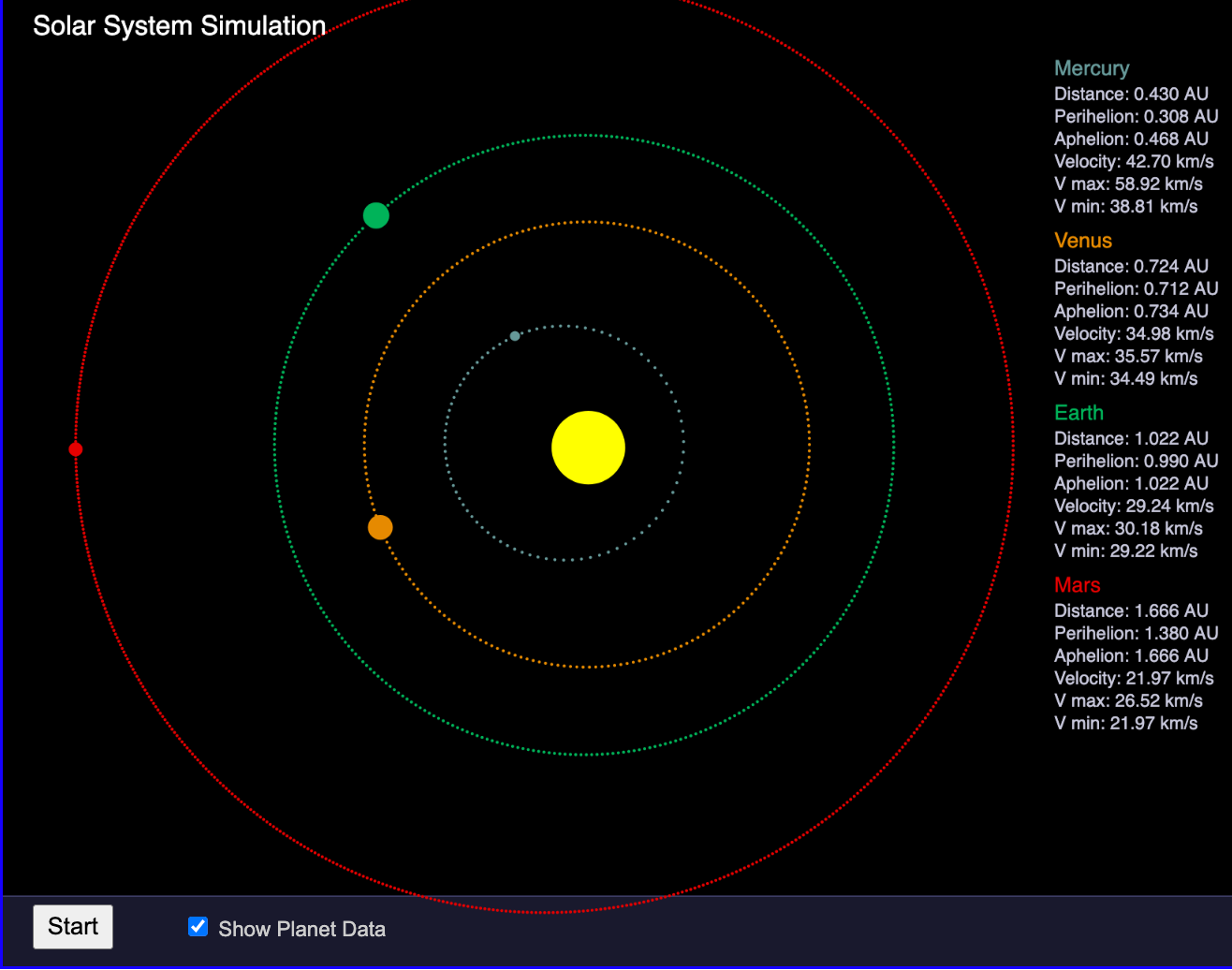Uncheck the Show Planet Data checkbox
1232x970 pixels.
[198, 926]
